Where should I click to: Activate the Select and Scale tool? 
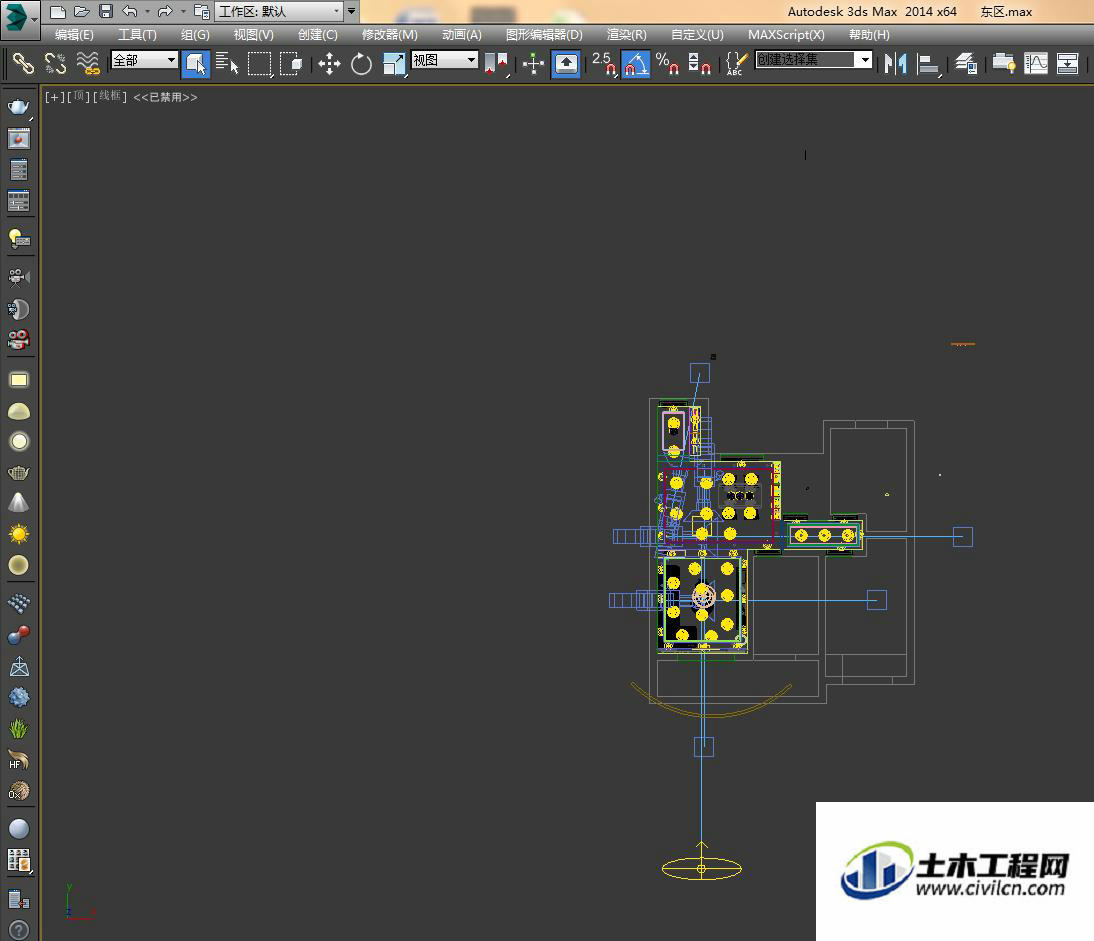coord(394,63)
